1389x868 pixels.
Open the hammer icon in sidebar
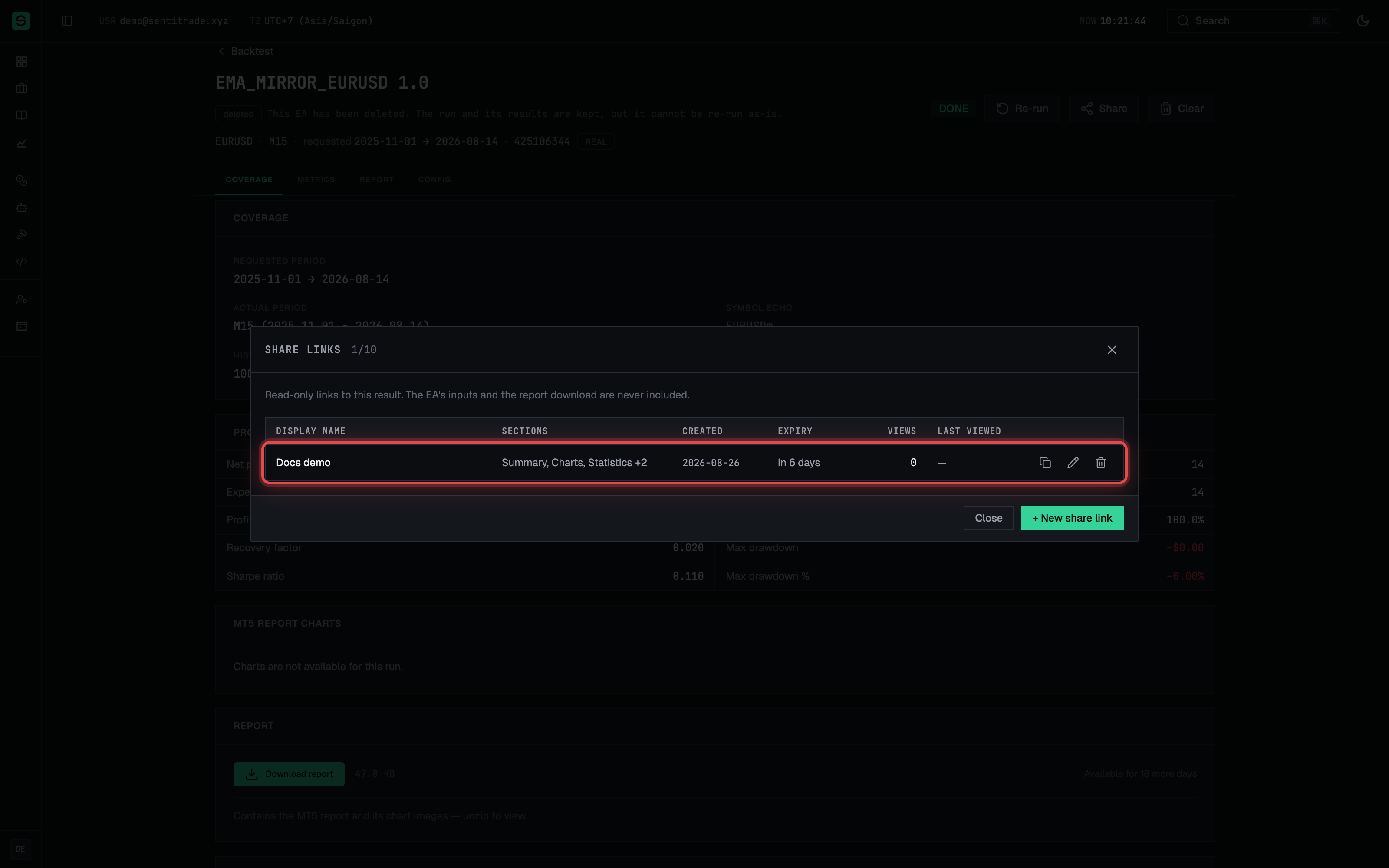click(21, 234)
